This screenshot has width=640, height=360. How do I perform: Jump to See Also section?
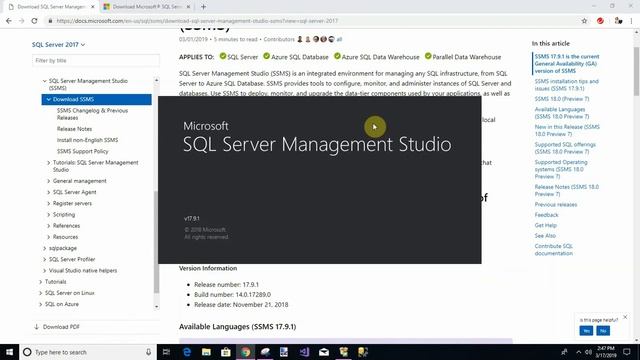click(545, 236)
